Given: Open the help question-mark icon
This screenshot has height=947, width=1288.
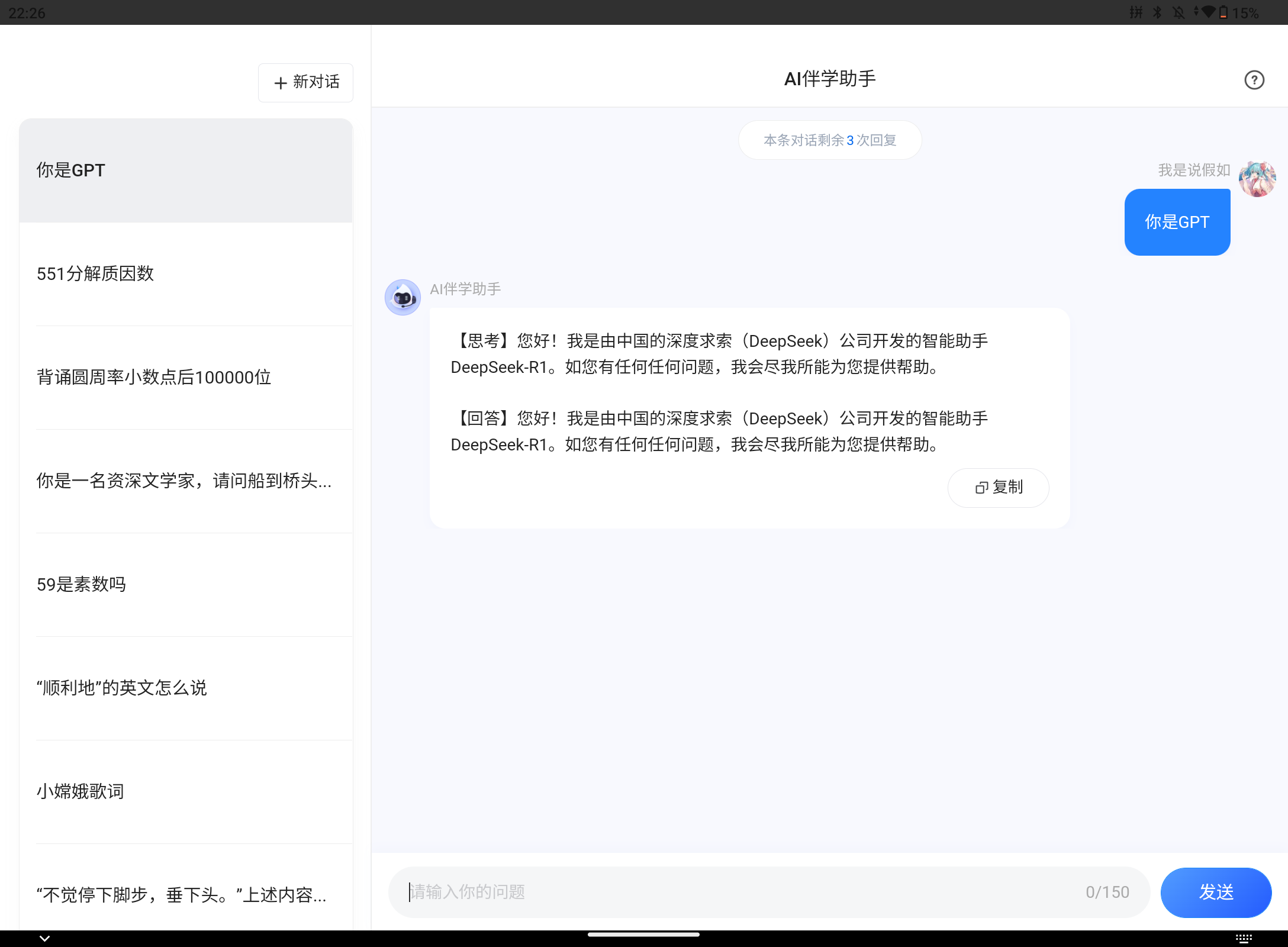Looking at the screenshot, I should (1254, 80).
